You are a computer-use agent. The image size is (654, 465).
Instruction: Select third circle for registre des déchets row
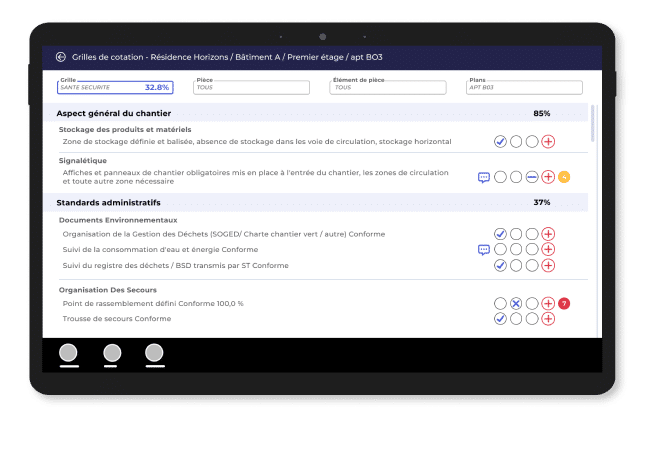(x=532, y=266)
